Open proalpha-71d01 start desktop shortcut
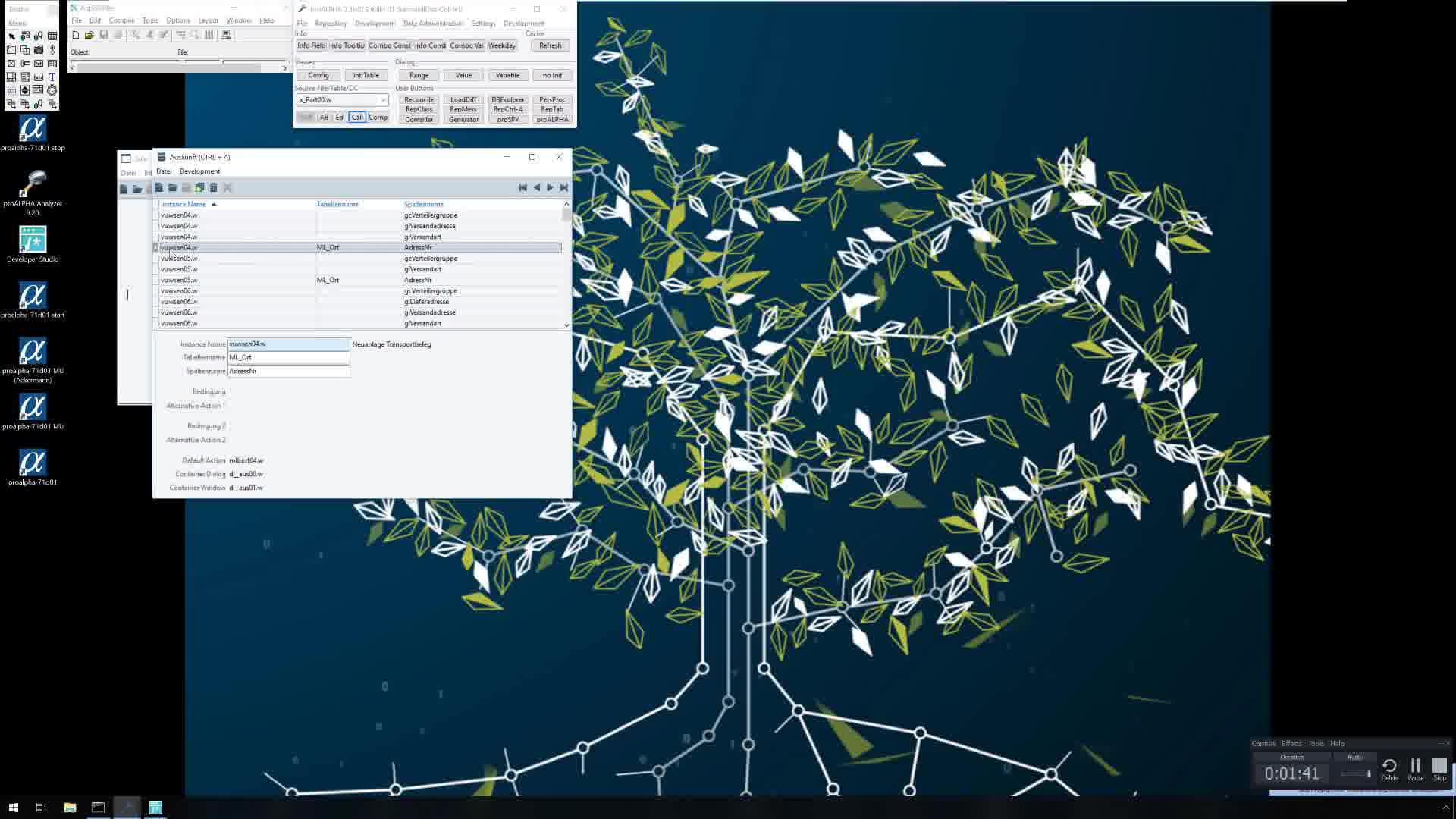1456x819 pixels. coord(33,300)
